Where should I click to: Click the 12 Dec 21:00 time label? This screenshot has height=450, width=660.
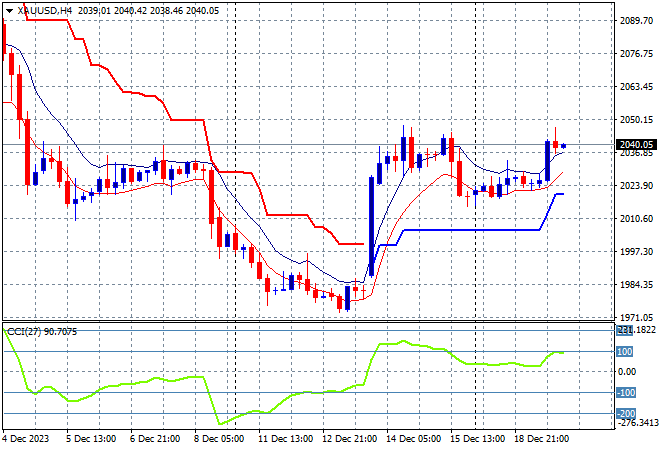pyautogui.click(x=349, y=439)
